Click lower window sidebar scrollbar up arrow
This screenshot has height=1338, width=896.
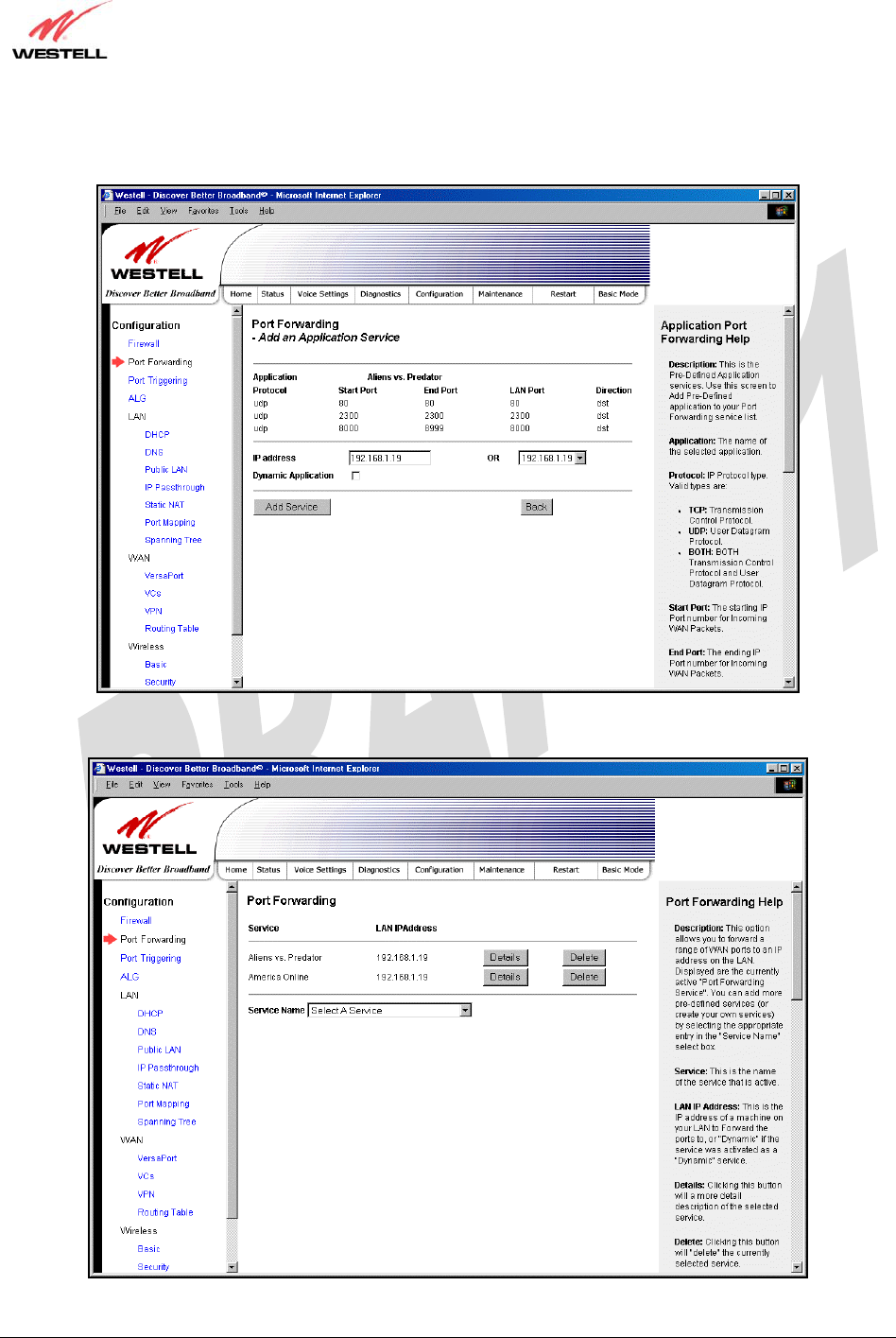(233, 887)
